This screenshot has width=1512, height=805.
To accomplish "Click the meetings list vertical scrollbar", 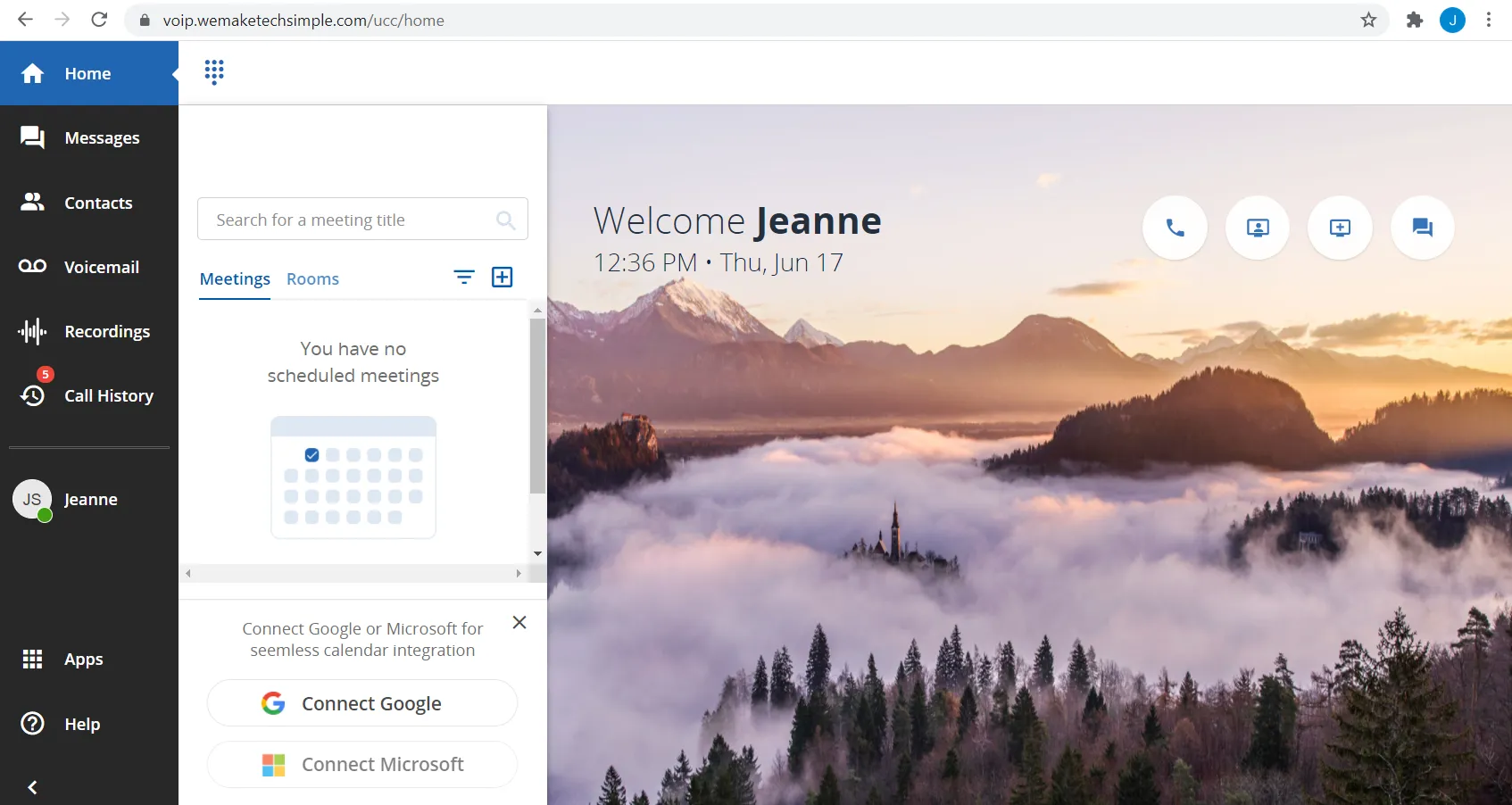I will pos(537,406).
